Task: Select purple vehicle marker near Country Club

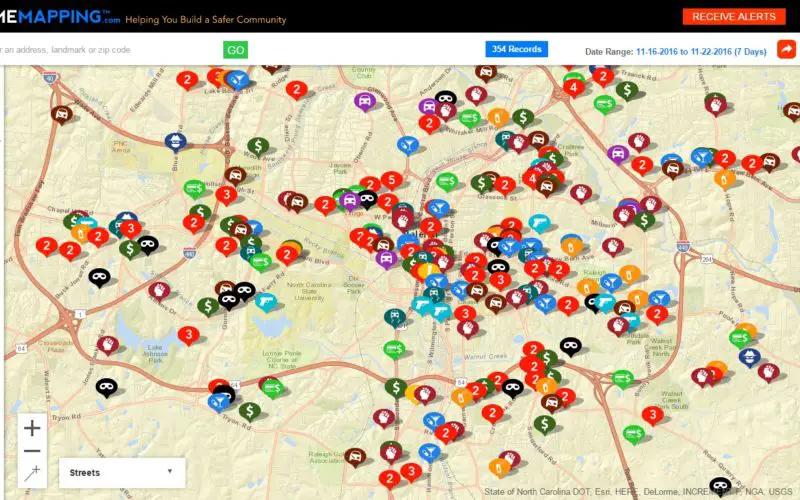Action: (x=364, y=102)
